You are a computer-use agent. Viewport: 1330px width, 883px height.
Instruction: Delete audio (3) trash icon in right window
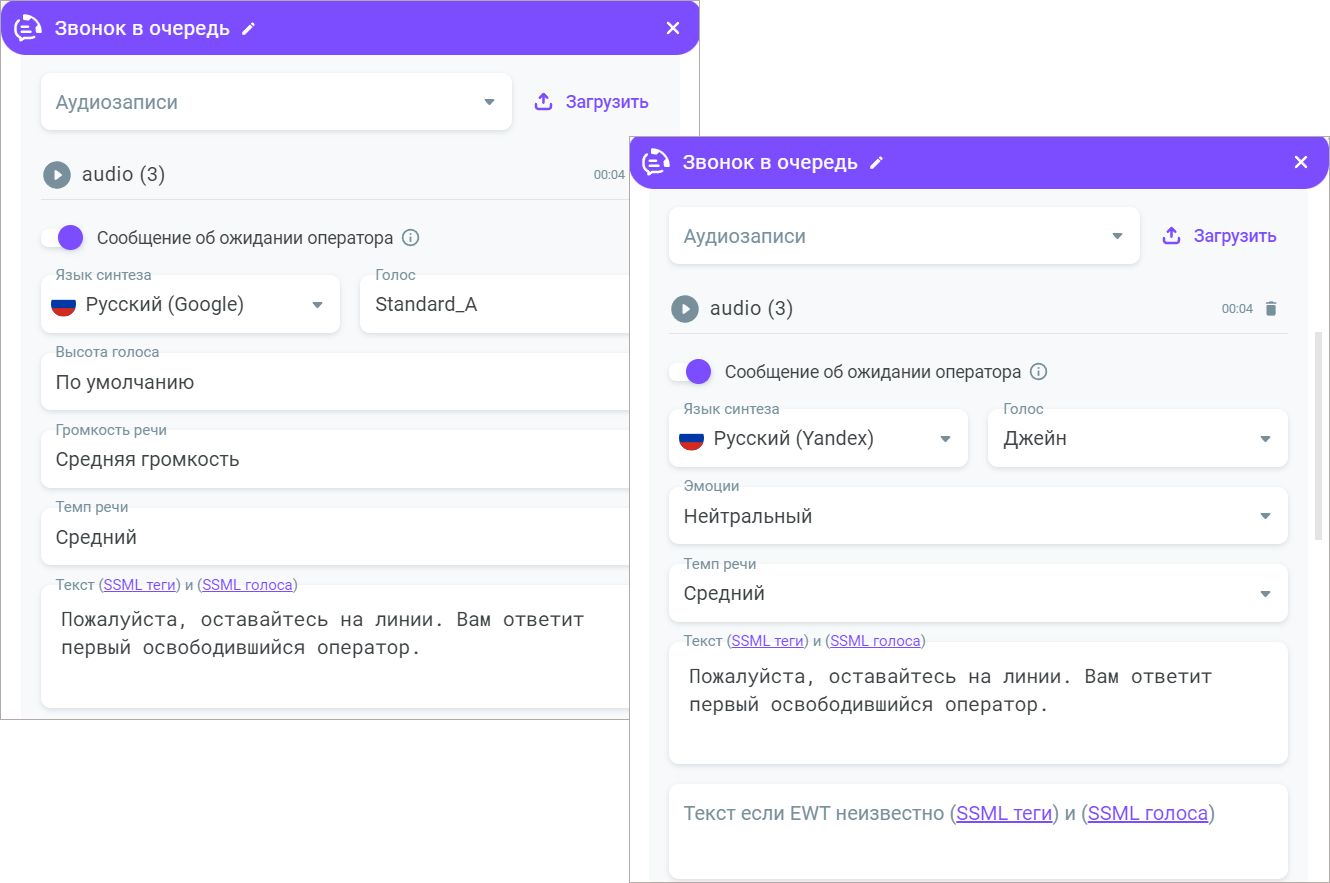coord(1271,309)
